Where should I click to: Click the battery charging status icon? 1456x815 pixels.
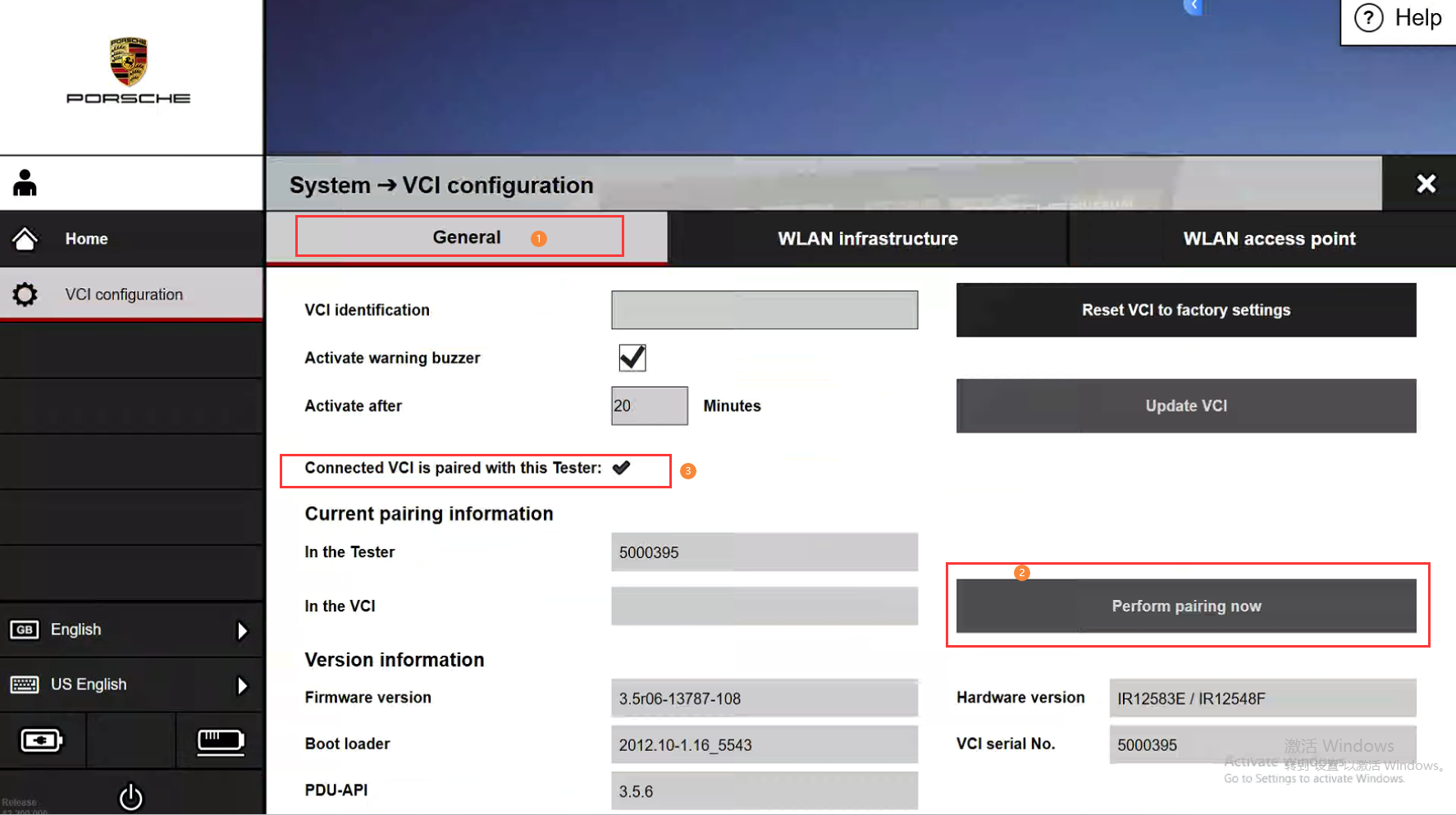[x=41, y=741]
